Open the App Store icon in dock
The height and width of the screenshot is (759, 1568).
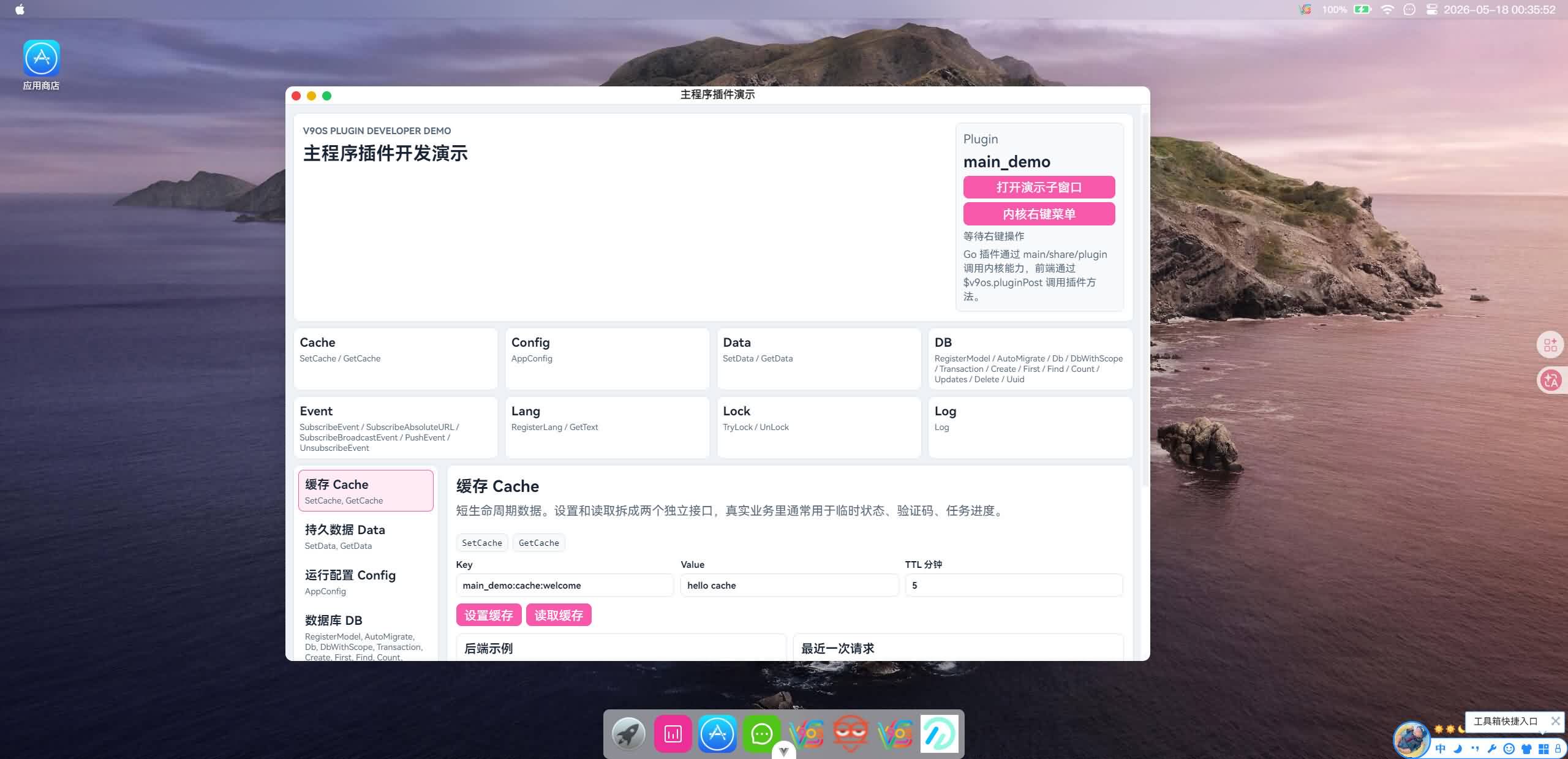(x=717, y=733)
